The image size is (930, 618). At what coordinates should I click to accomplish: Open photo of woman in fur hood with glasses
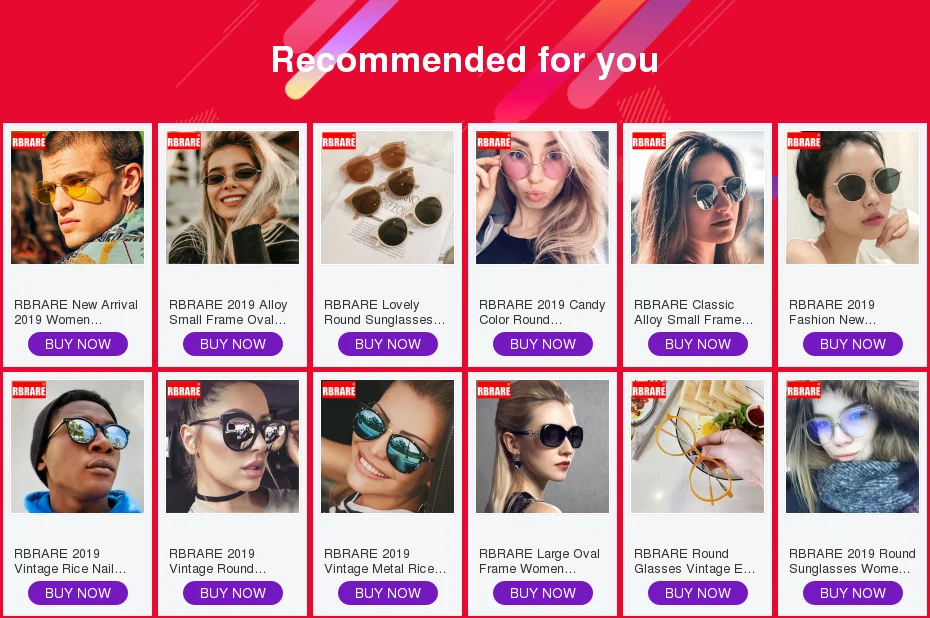tap(853, 447)
